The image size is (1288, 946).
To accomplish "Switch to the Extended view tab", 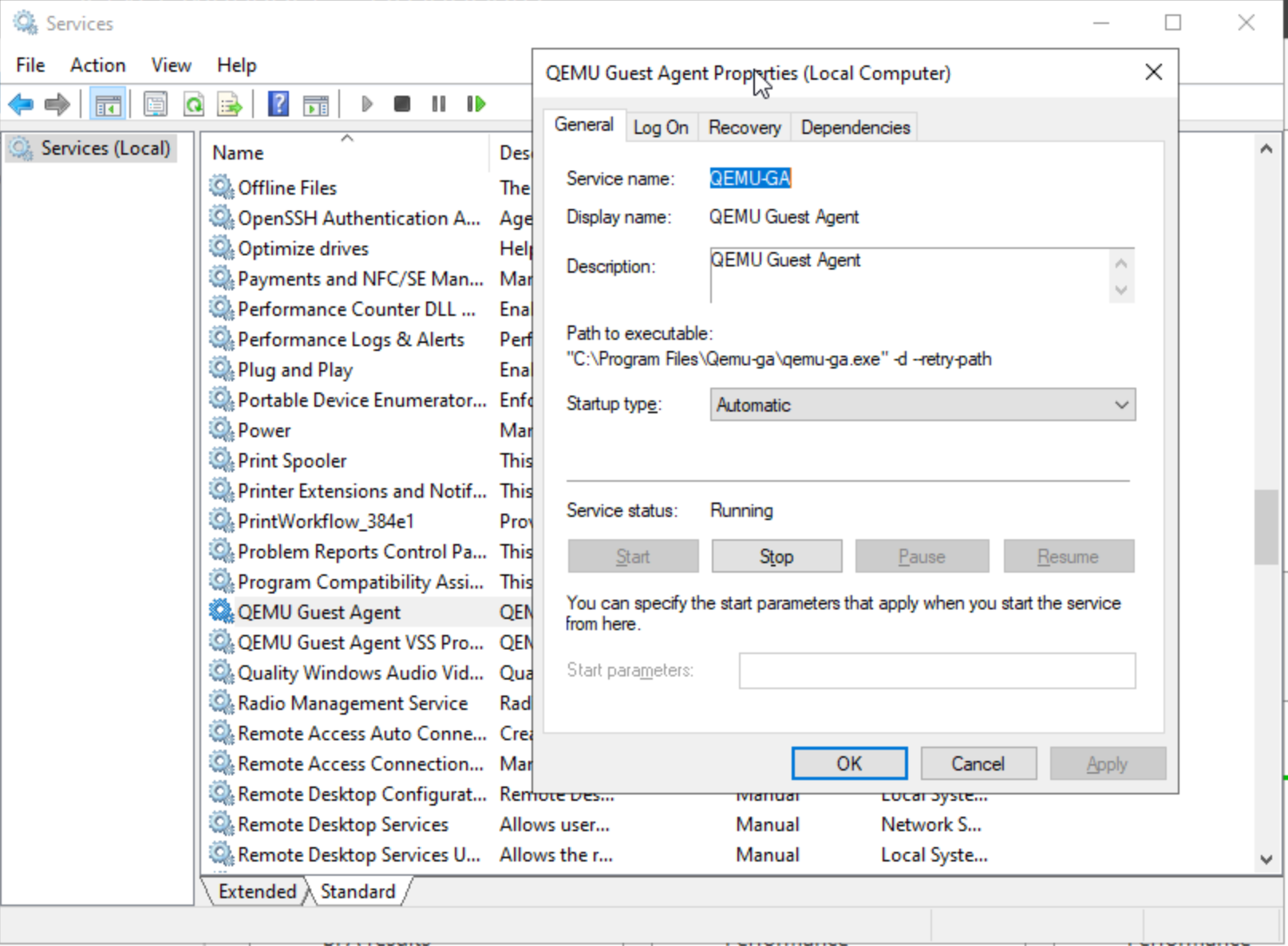I will tap(257, 891).
